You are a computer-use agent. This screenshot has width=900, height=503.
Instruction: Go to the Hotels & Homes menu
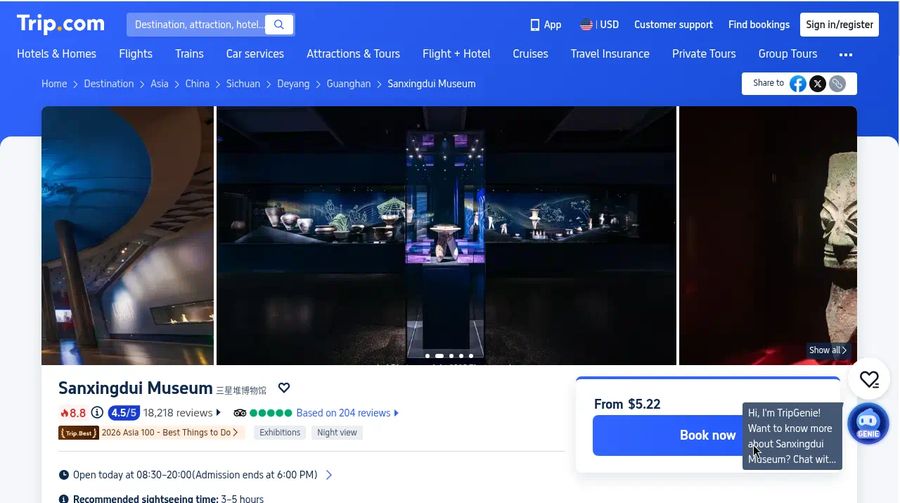coord(56,54)
